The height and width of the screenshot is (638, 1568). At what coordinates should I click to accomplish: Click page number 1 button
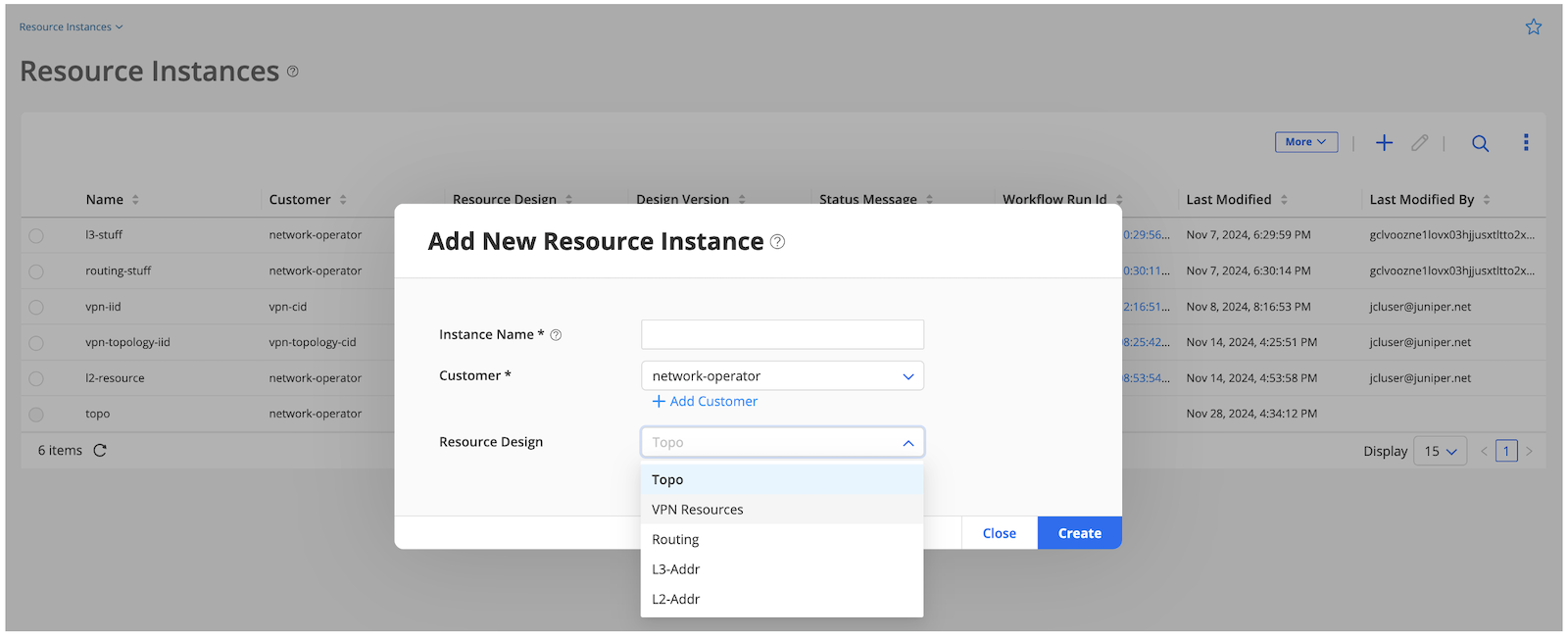[x=1506, y=452]
